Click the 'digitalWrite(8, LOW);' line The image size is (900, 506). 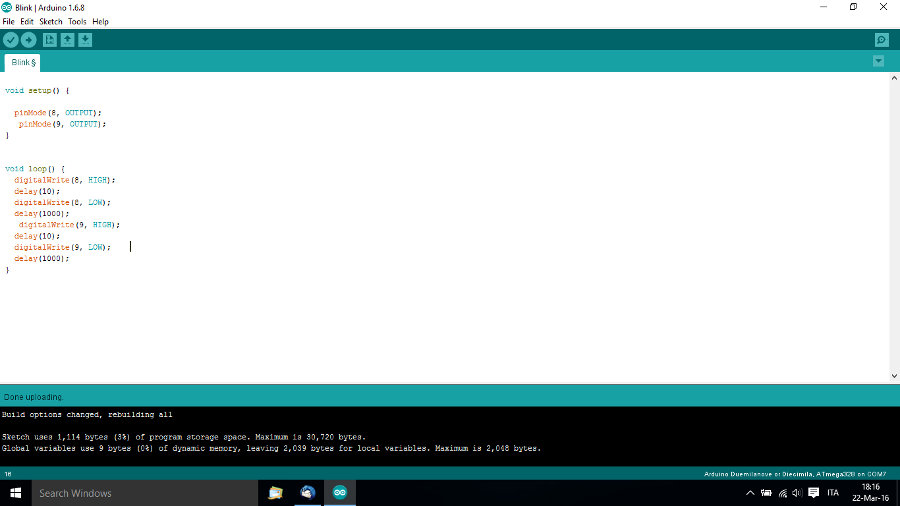coord(62,203)
